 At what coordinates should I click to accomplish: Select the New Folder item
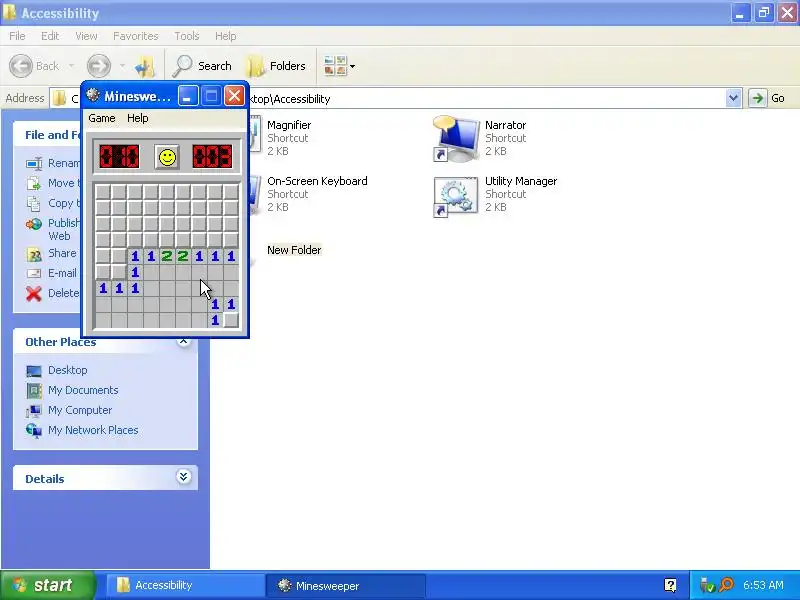294,250
